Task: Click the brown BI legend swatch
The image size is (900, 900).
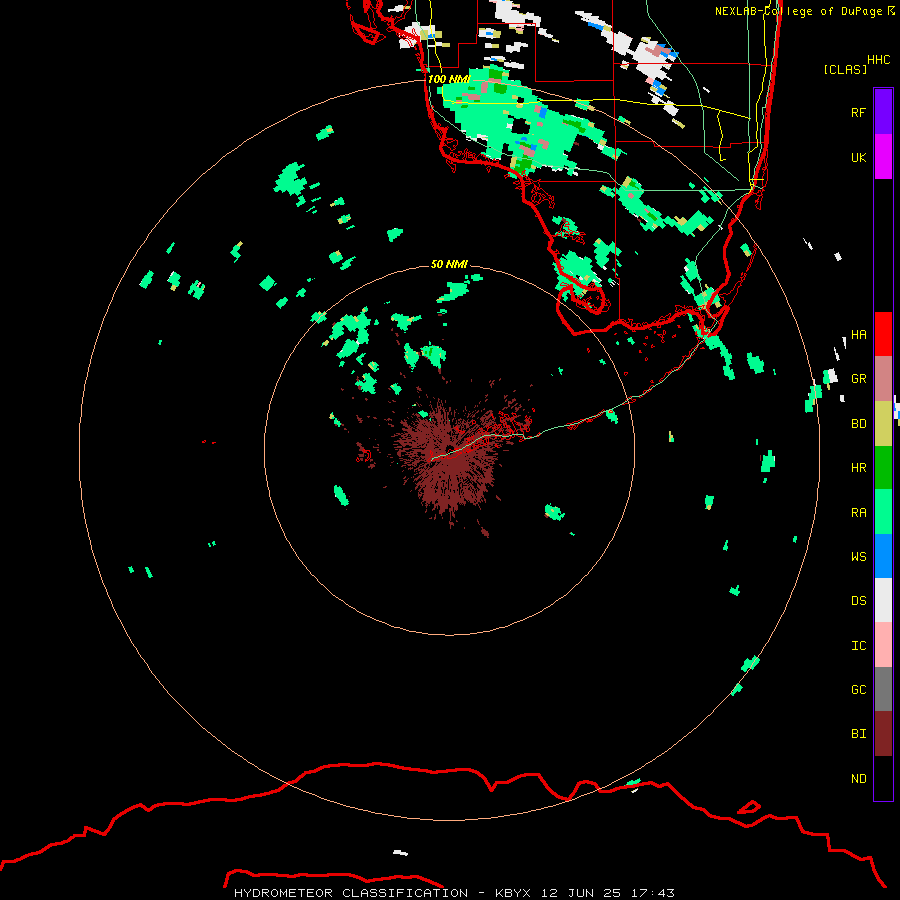Action: click(x=883, y=734)
